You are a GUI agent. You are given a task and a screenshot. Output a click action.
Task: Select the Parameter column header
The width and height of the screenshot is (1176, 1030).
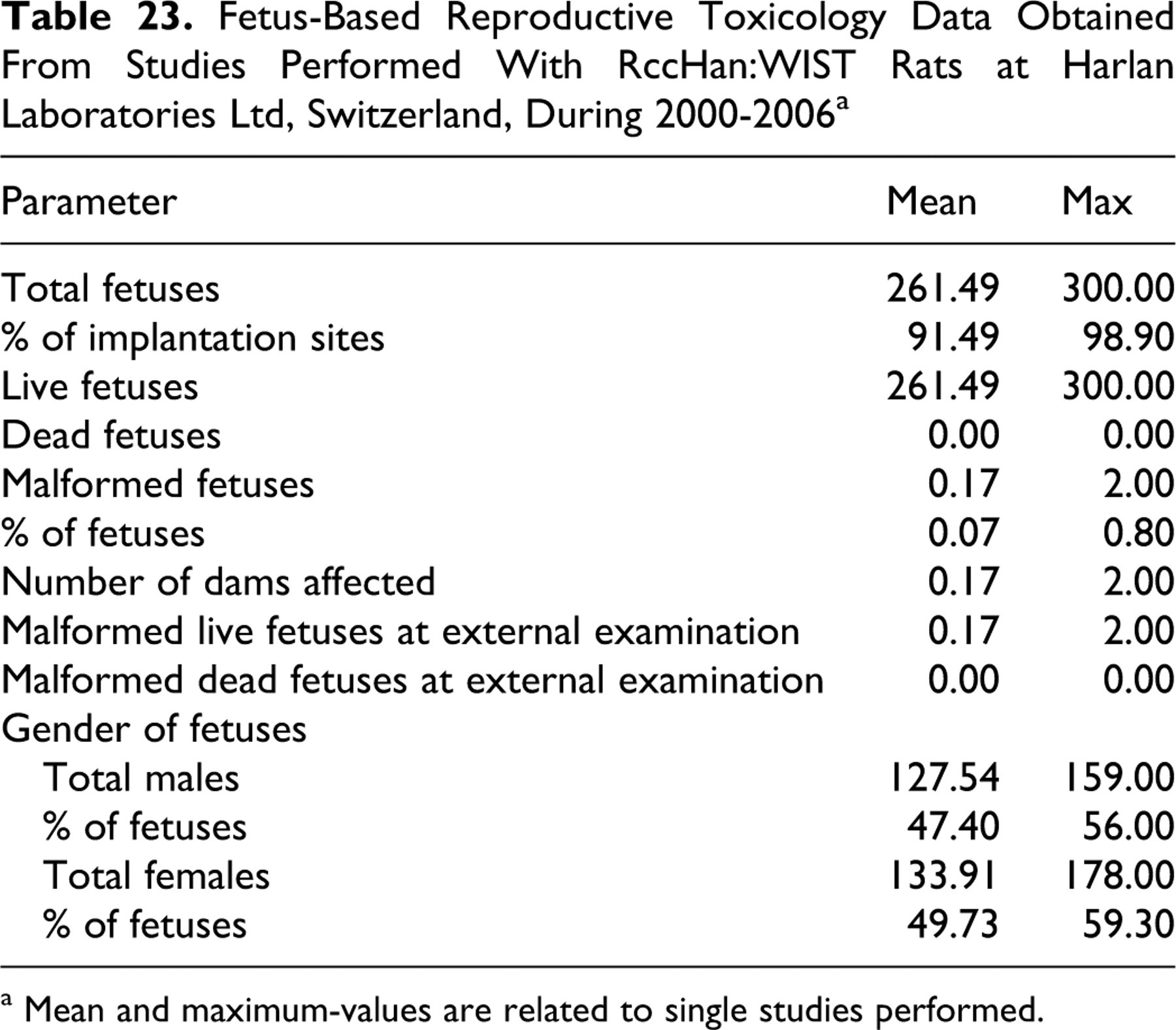pyautogui.click(x=89, y=201)
